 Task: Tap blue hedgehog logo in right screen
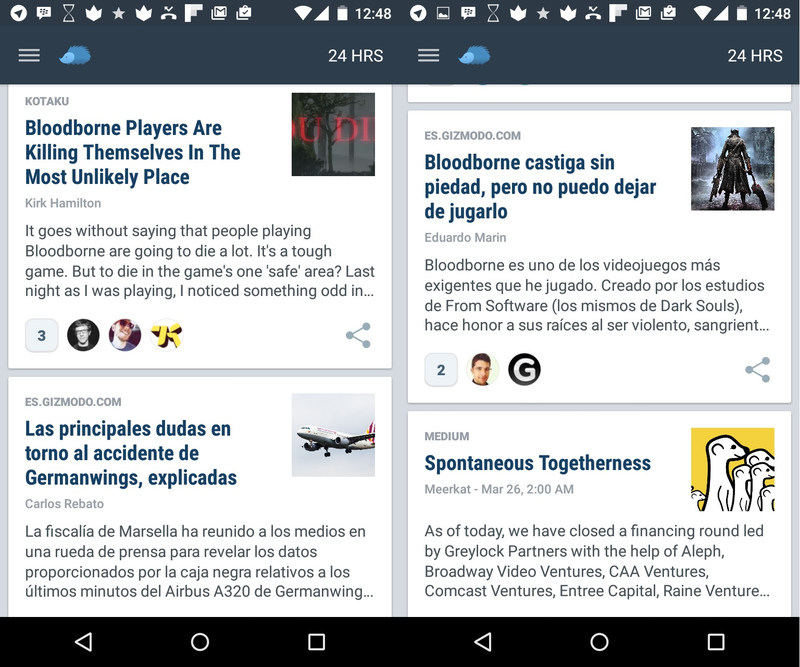pyautogui.click(x=474, y=55)
